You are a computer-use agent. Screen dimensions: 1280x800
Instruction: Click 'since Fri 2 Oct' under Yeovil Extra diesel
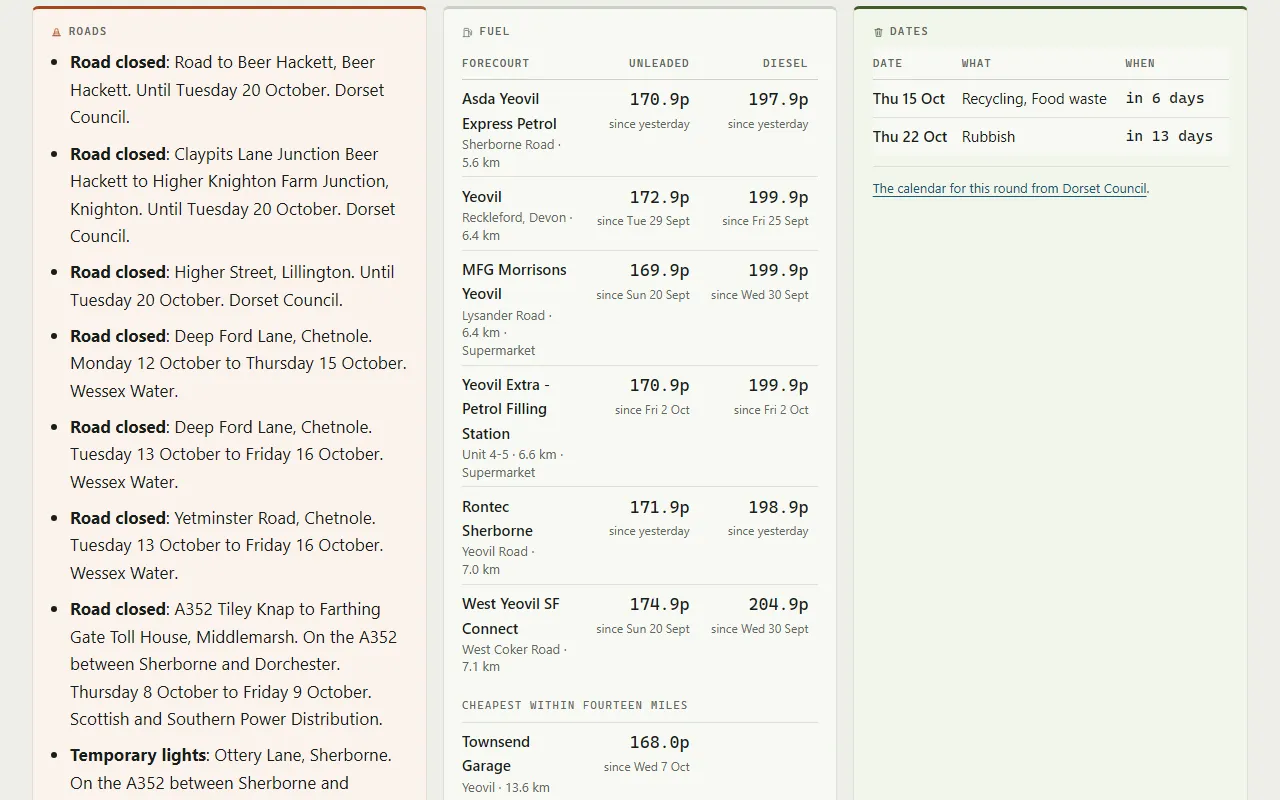pos(771,410)
